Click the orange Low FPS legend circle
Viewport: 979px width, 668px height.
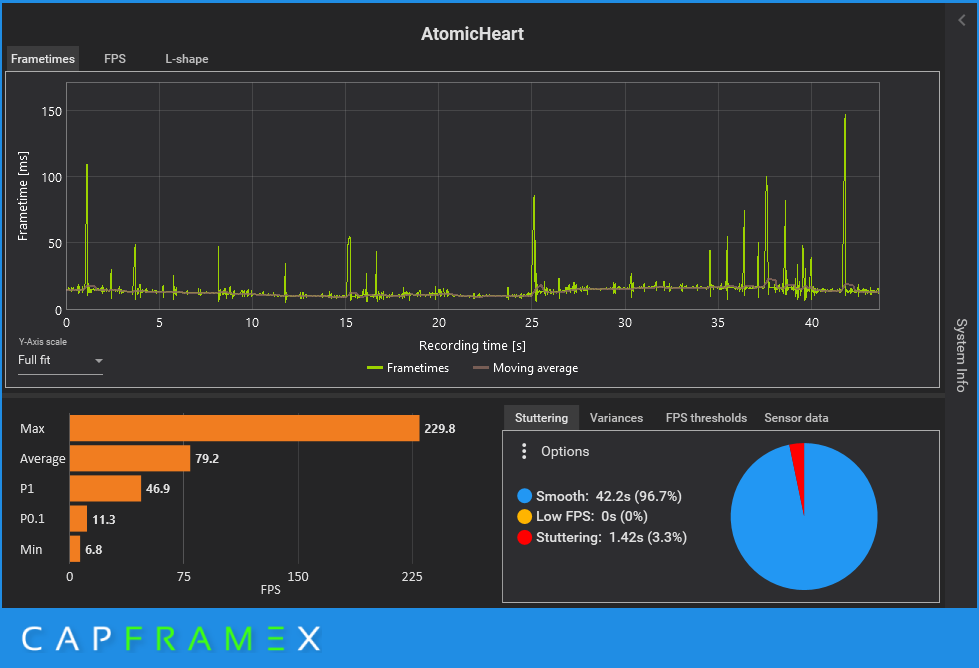pos(524,516)
